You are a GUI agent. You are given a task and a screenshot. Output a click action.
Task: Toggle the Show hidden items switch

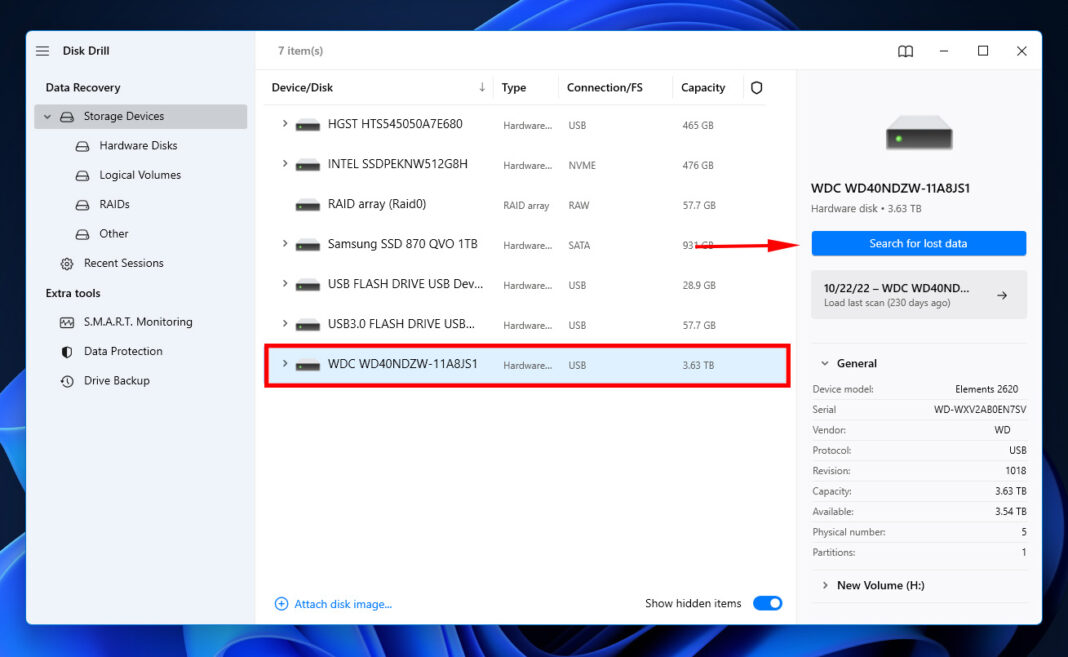[767, 603]
